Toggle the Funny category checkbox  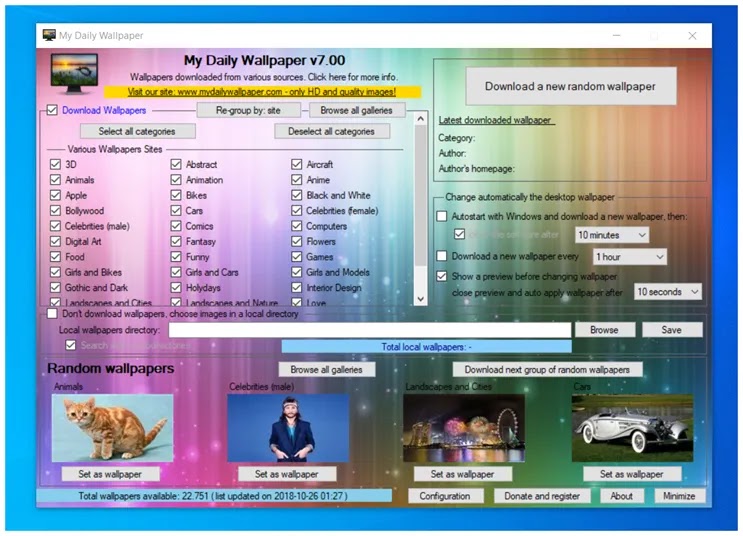click(x=176, y=257)
